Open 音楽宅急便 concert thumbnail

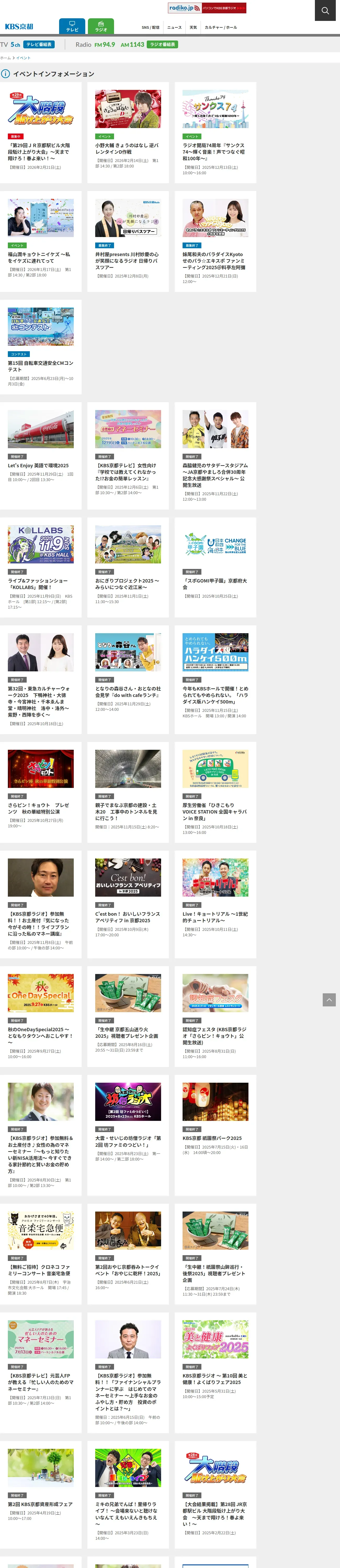(41, 1231)
